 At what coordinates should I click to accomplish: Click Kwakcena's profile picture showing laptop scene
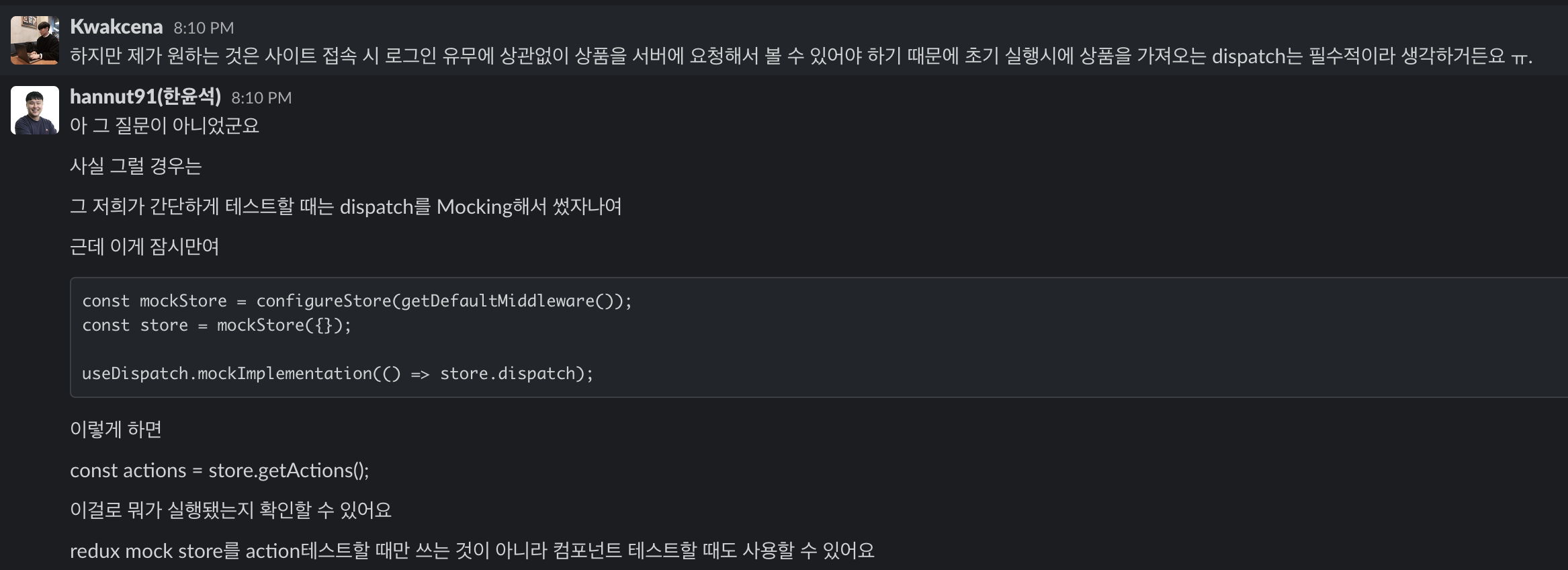pos(35,39)
